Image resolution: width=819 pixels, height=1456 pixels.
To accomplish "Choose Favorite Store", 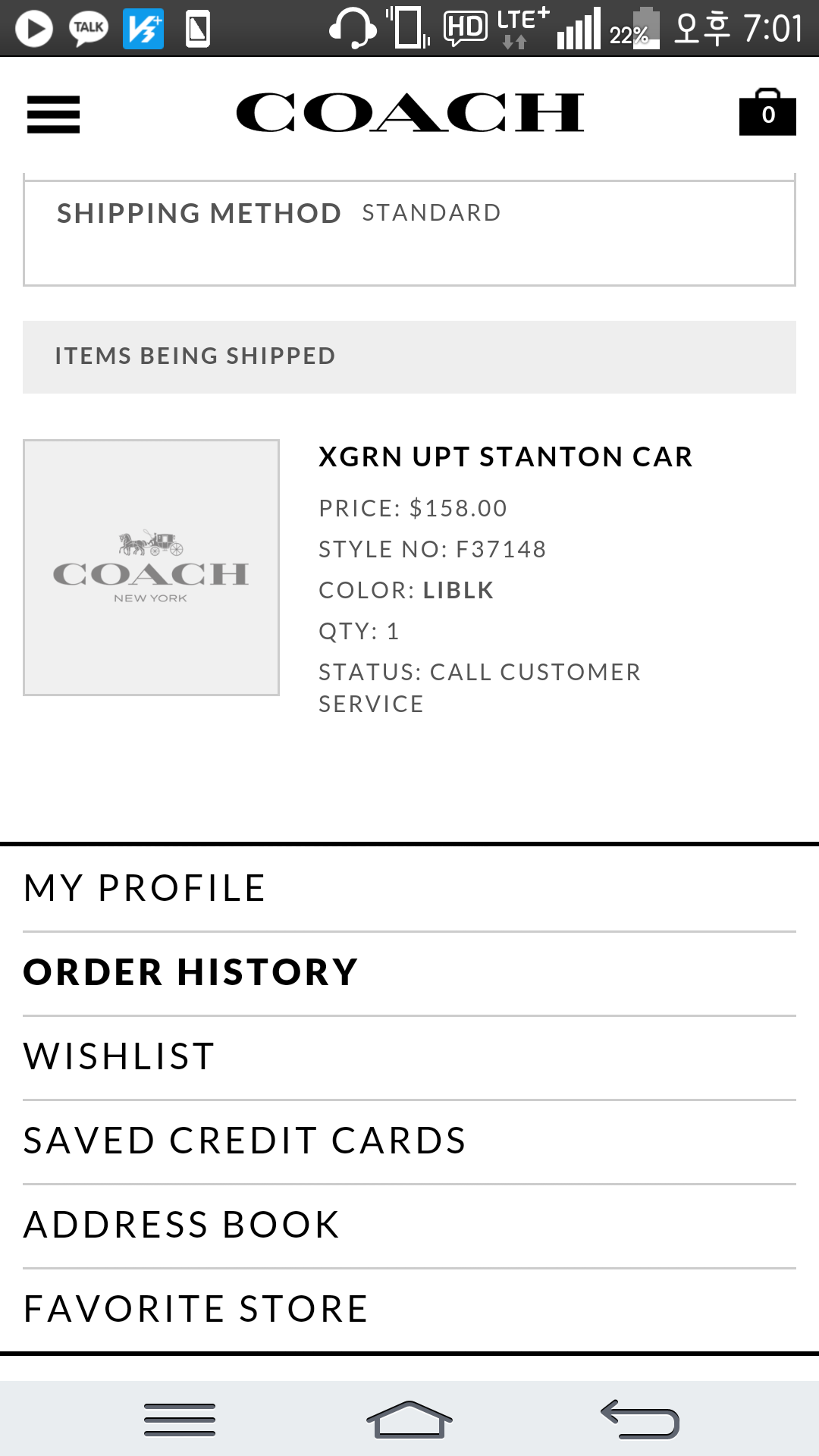I will [196, 1309].
